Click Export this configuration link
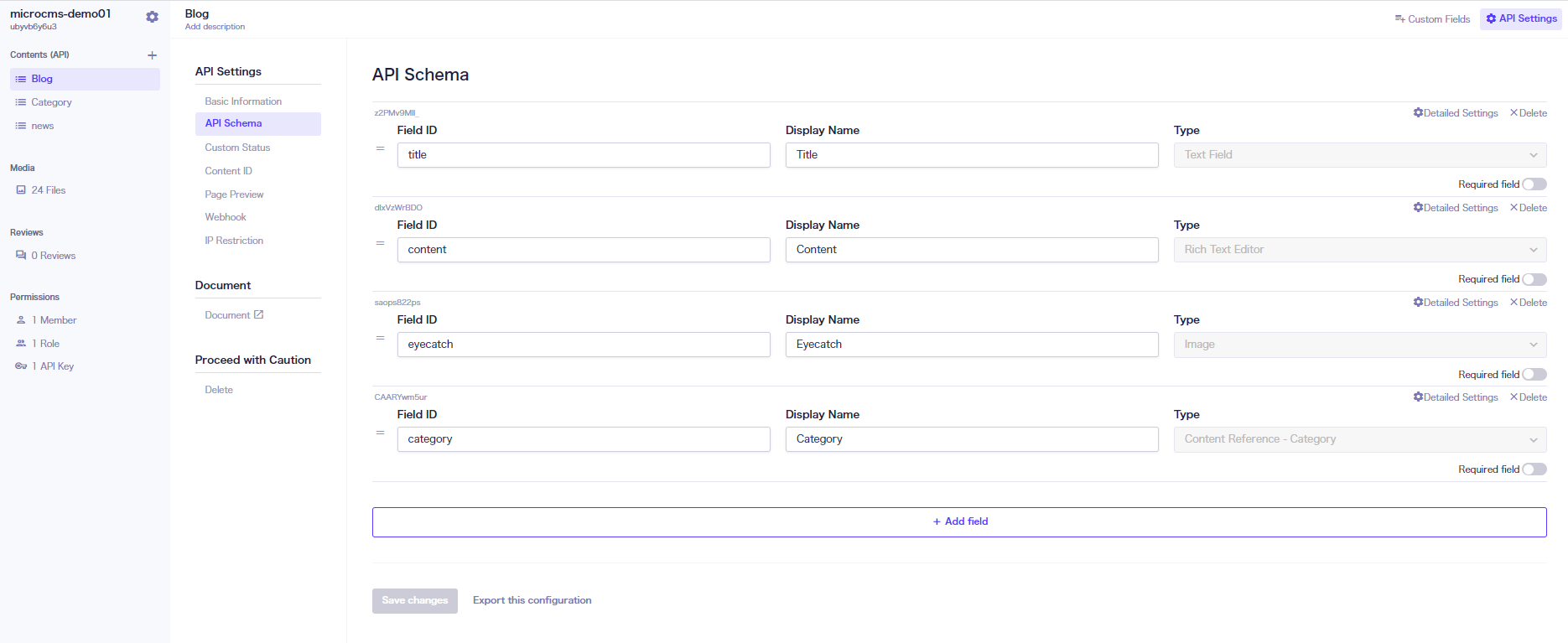This screenshot has height=643, width=1568. coord(532,600)
